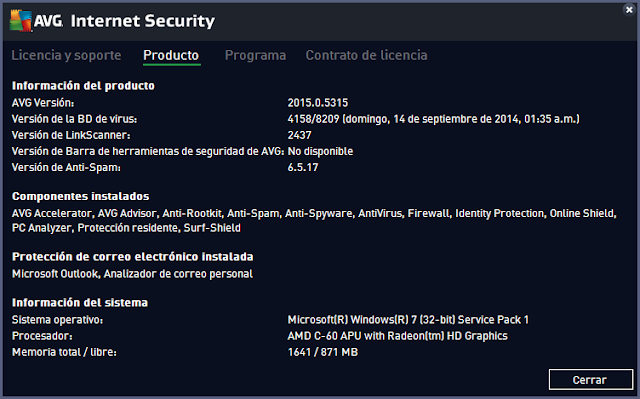The image size is (640, 399).
Task: Select the Producto tab
Action: click(x=171, y=55)
